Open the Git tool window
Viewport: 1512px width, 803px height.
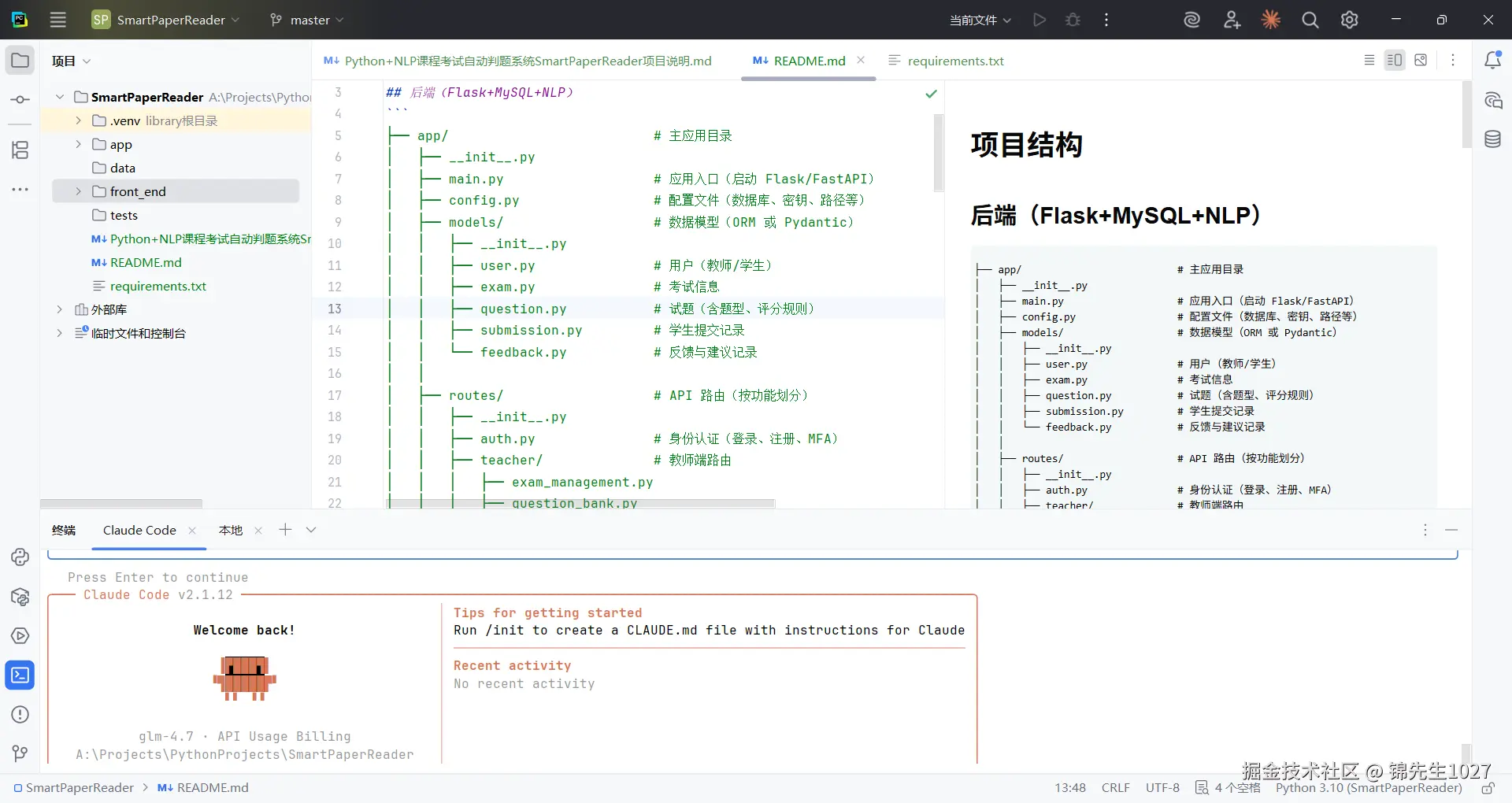click(x=20, y=753)
